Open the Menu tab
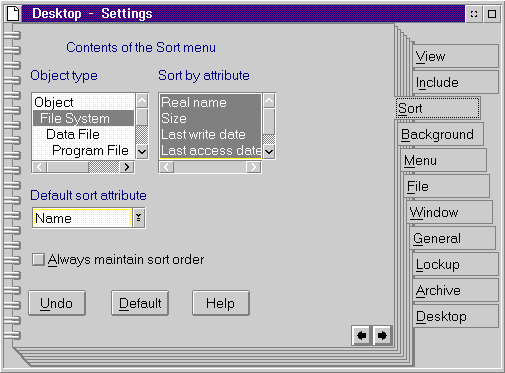 pos(444,160)
